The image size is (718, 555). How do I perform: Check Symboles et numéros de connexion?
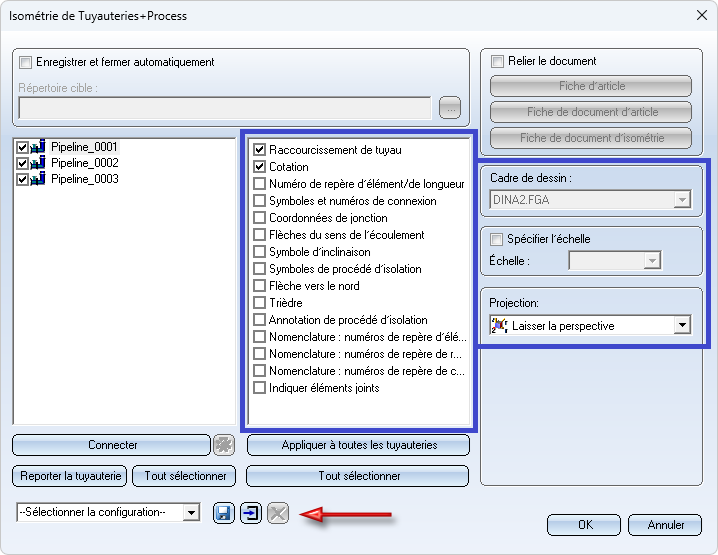point(260,201)
